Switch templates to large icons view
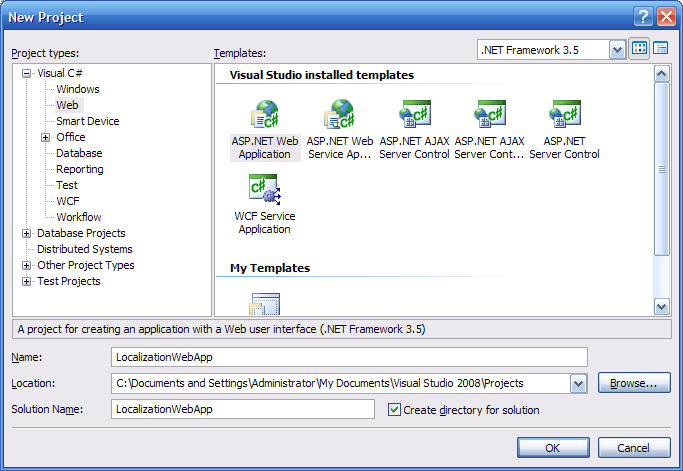683x471 pixels. point(639,48)
